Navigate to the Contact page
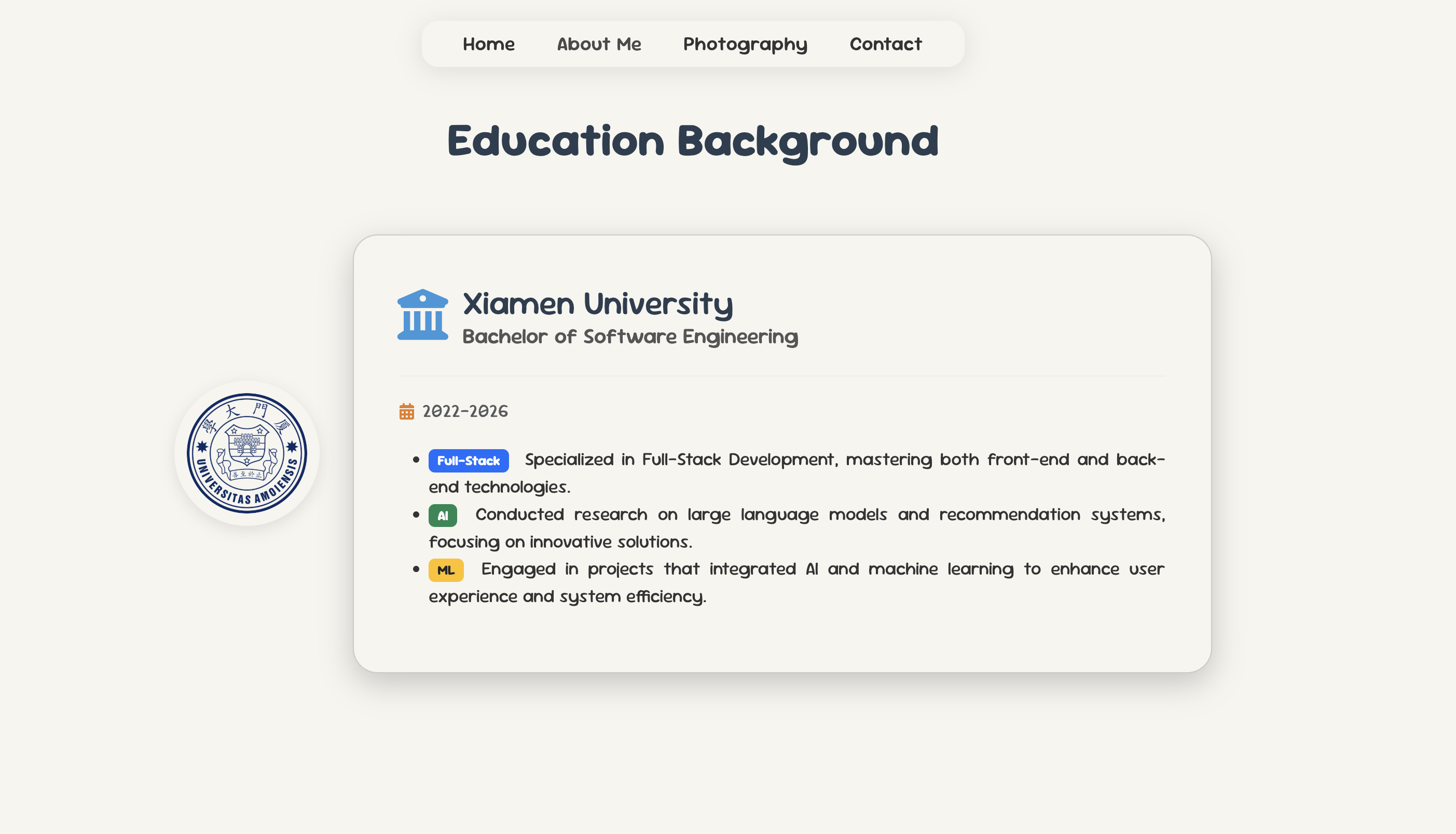The height and width of the screenshot is (834, 1456). pyautogui.click(x=885, y=44)
